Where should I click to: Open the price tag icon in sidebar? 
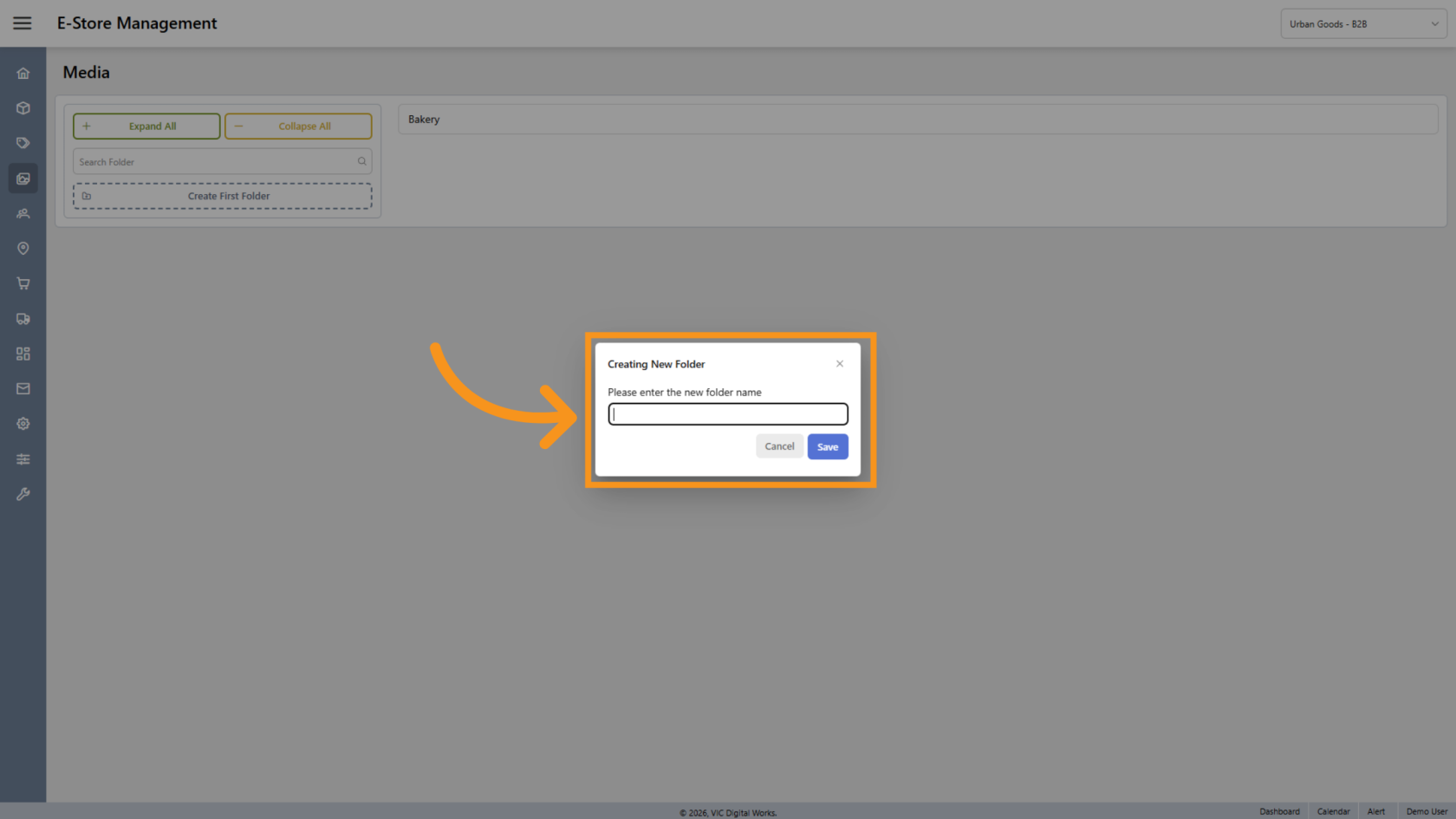[23, 143]
